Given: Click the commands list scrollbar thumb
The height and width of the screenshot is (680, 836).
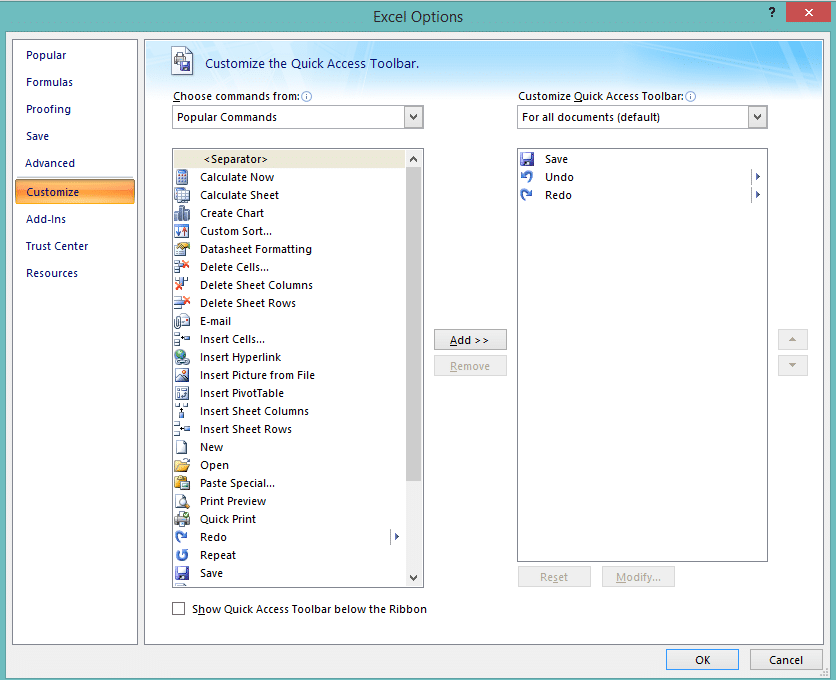Looking at the screenshot, I should 413,324.
